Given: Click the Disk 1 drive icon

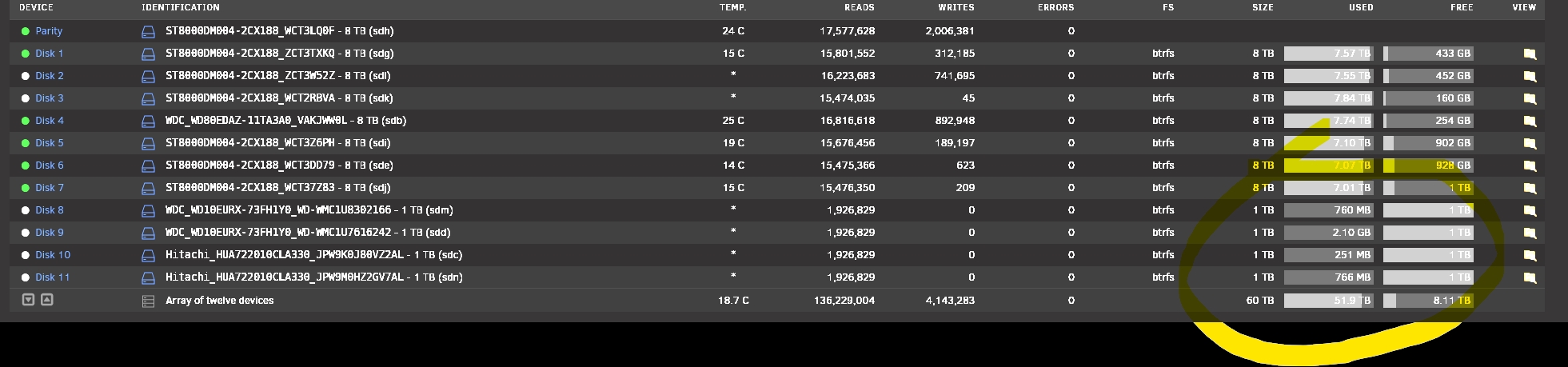Looking at the screenshot, I should (x=148, y=54).
